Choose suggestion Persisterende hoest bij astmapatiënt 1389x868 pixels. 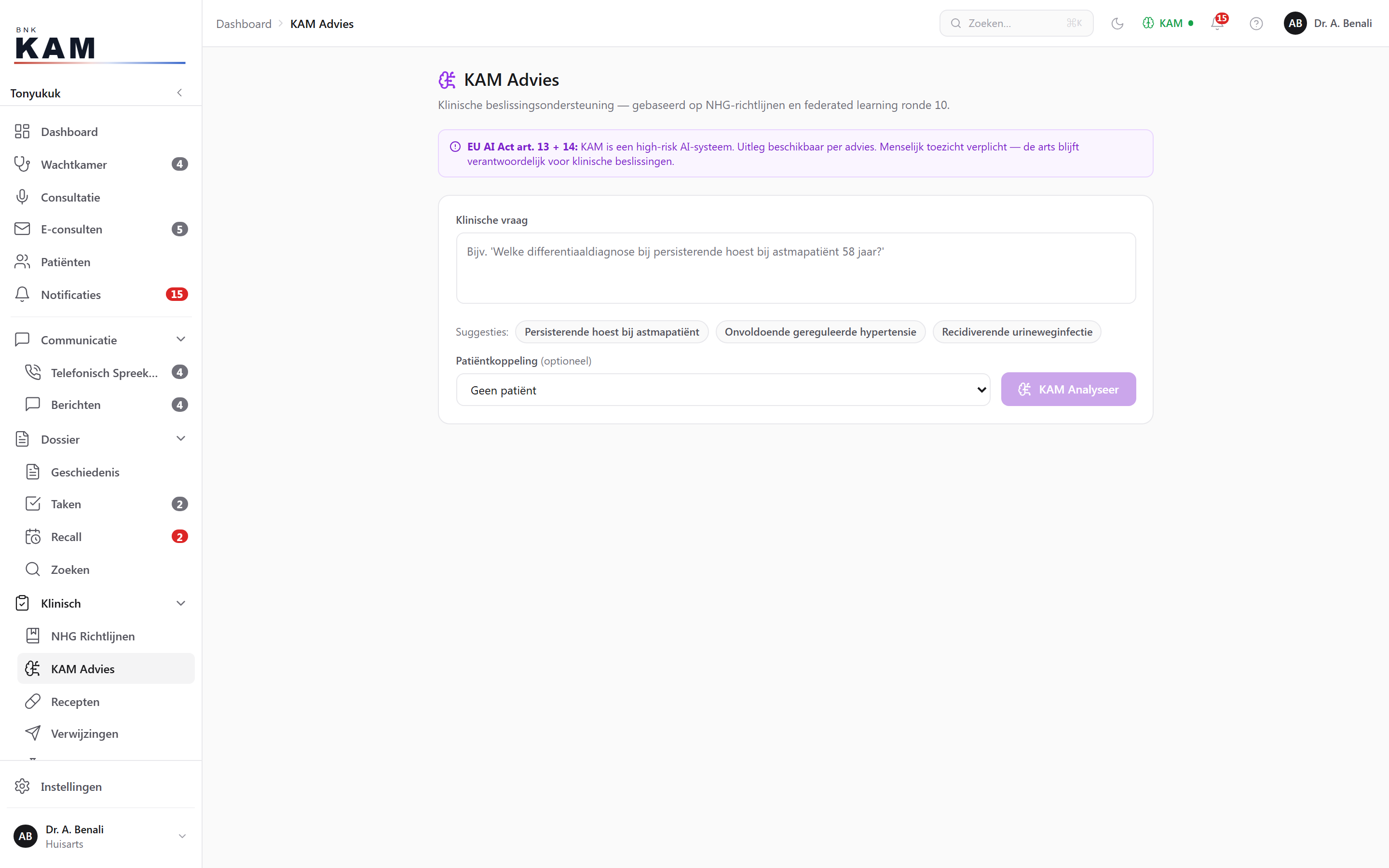tap(612, 332)
